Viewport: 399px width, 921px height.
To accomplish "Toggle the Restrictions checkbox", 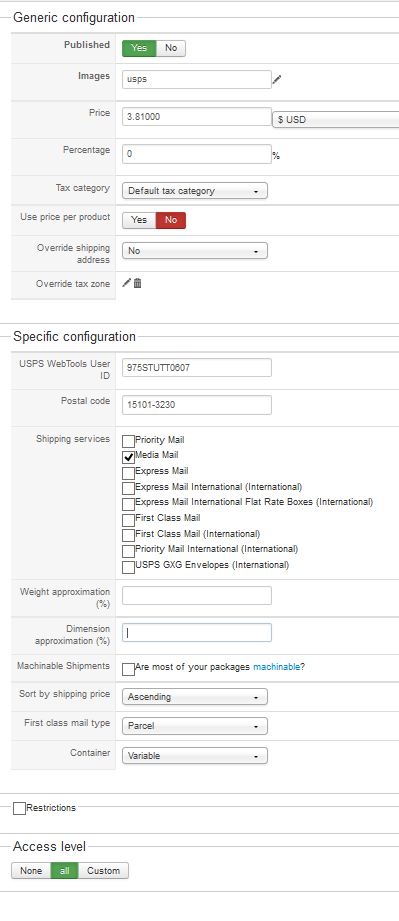I will (x=19, y=809).
